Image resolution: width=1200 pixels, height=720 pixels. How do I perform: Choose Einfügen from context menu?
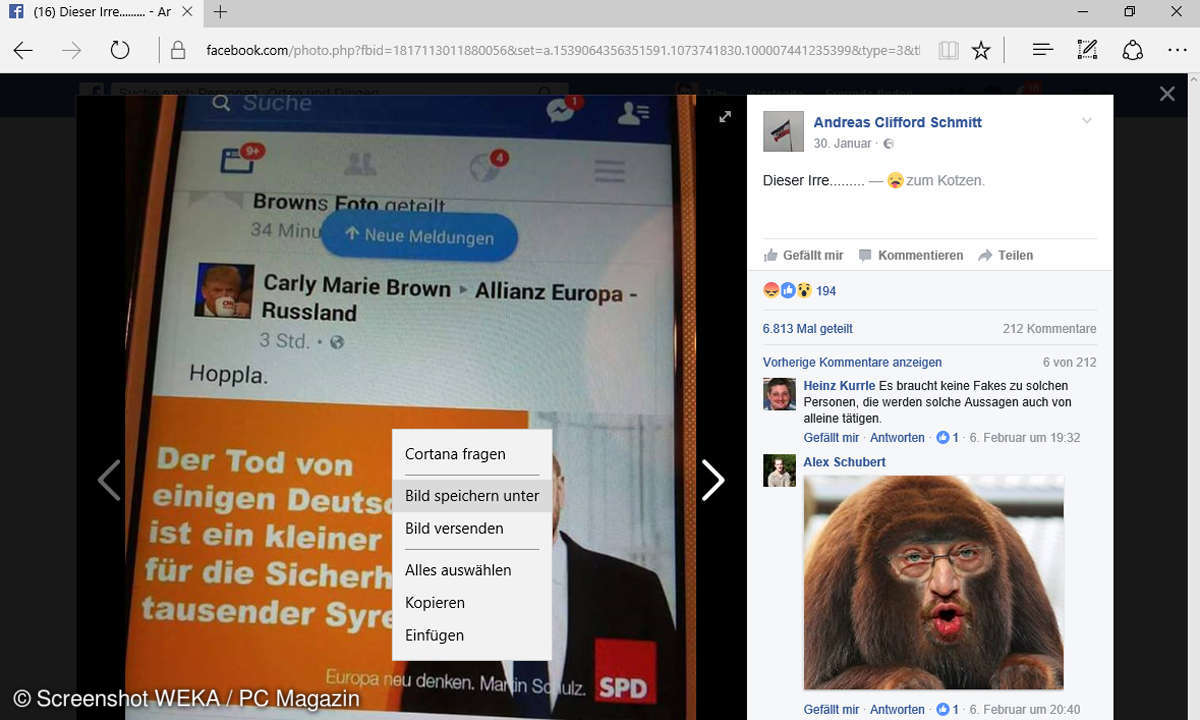pyautogui.click(x=471, y=635)
